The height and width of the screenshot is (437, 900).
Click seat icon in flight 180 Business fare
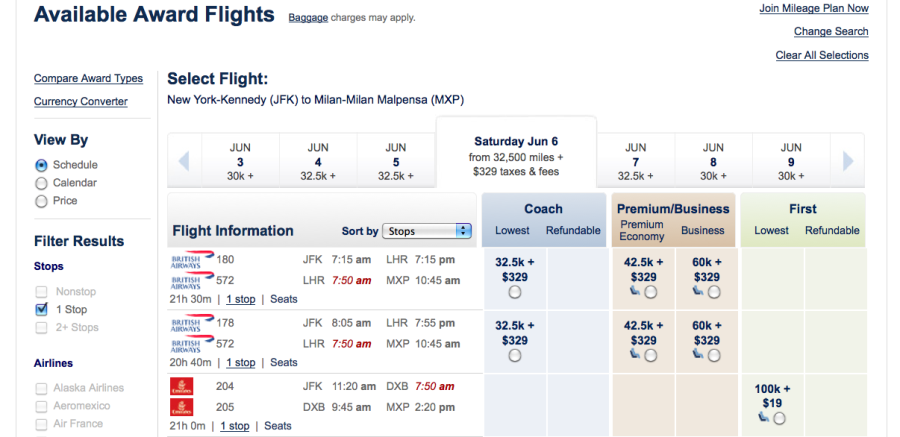click(x=697, y=292)
